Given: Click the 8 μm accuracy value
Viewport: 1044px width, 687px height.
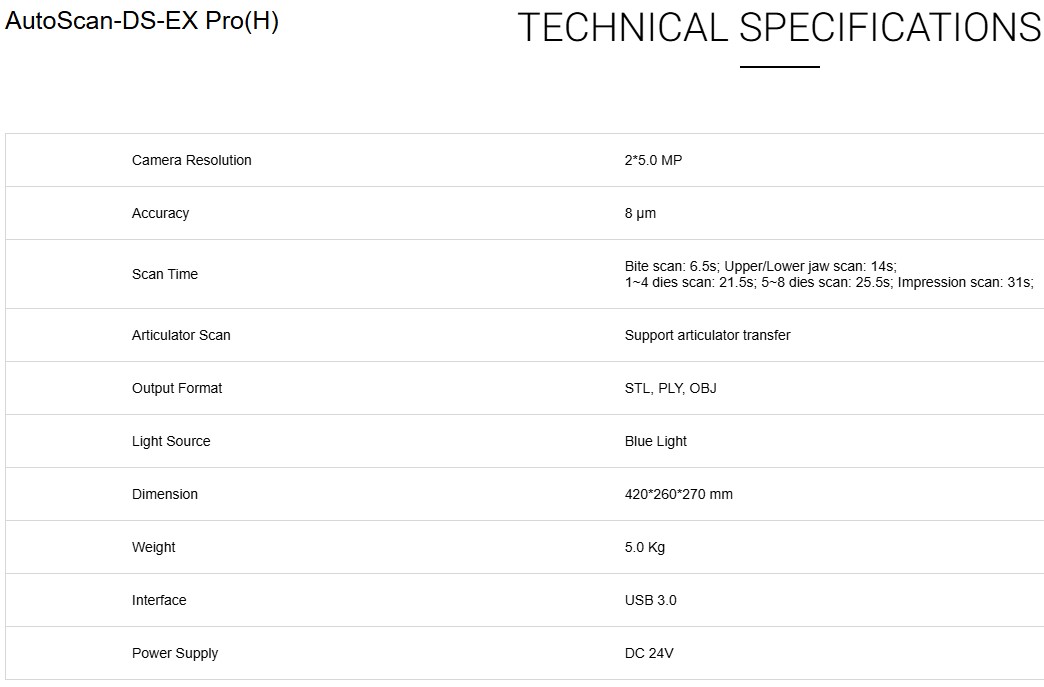Looking at the screenshot, I should (x=640, y=213).
